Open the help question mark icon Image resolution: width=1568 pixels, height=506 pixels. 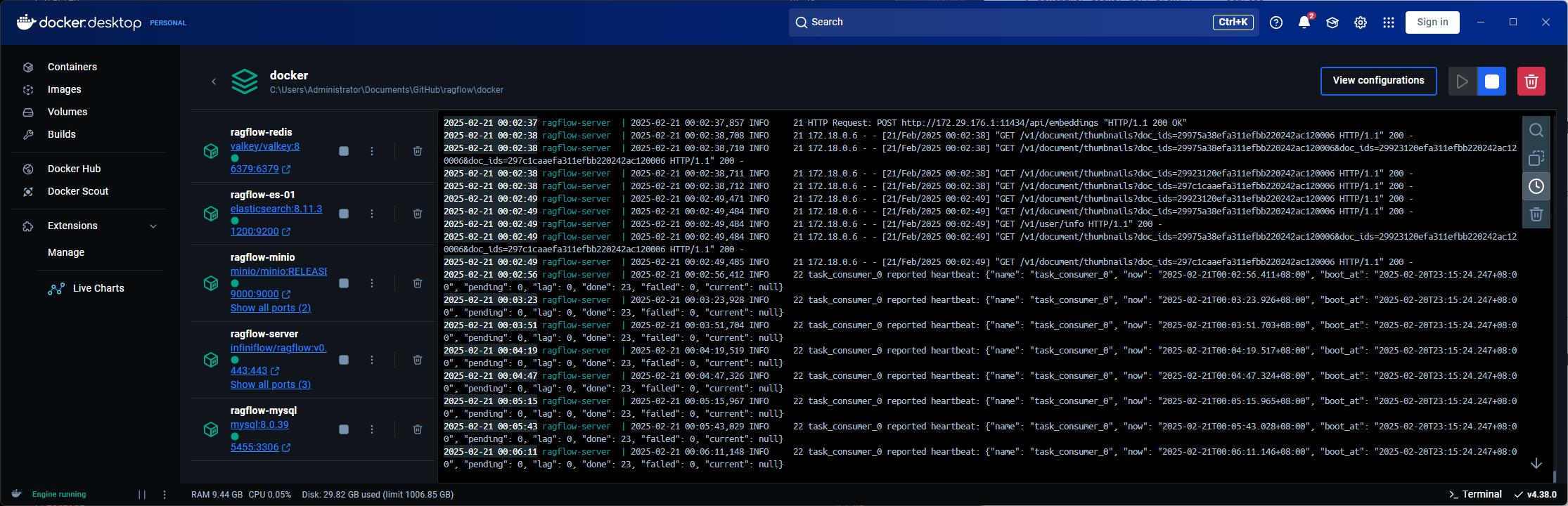click(1276, 22)
